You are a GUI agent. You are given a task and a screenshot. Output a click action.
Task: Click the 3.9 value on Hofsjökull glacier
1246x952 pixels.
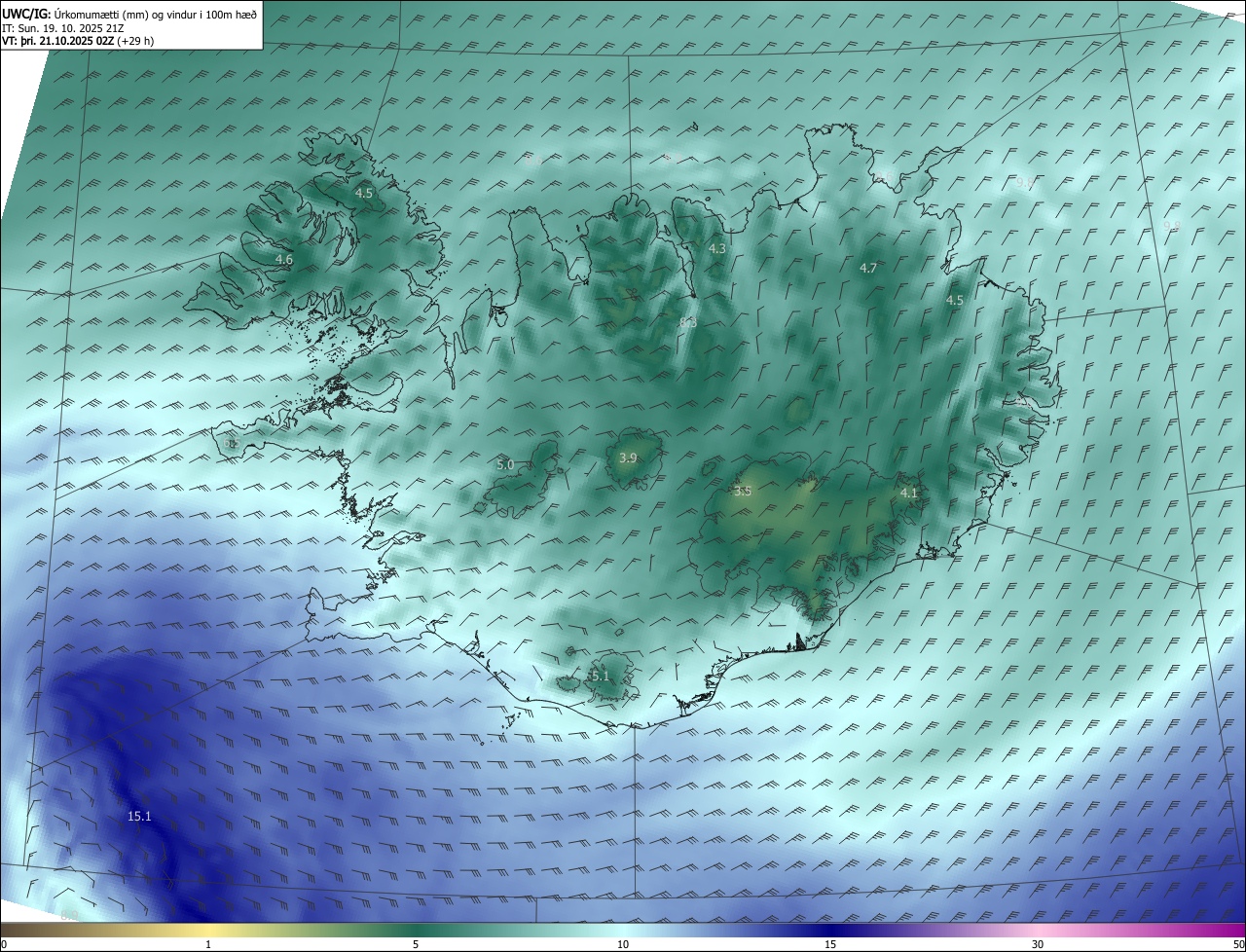[628, 458]
